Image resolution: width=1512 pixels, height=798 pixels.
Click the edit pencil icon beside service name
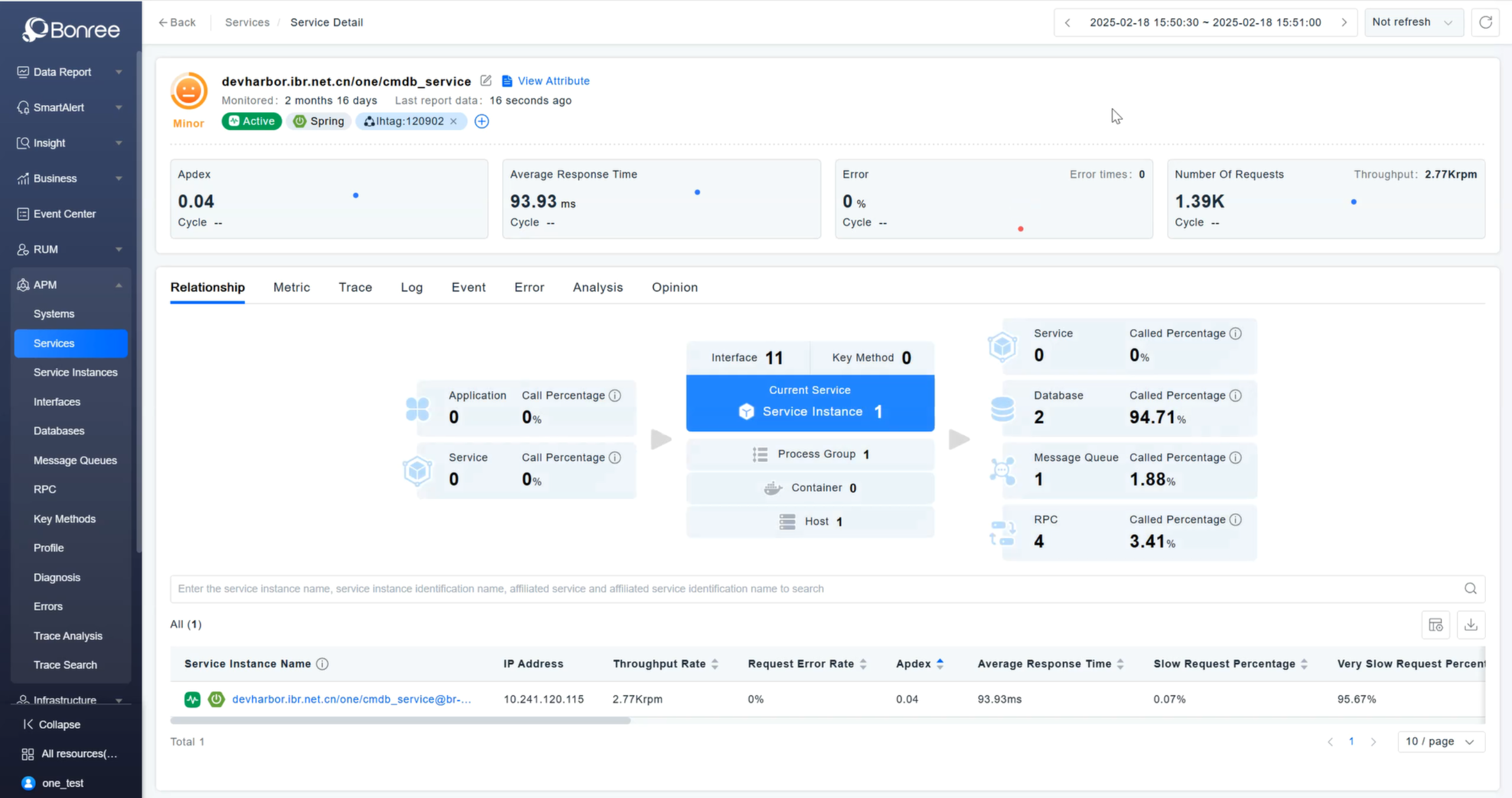tap(485, 80)
